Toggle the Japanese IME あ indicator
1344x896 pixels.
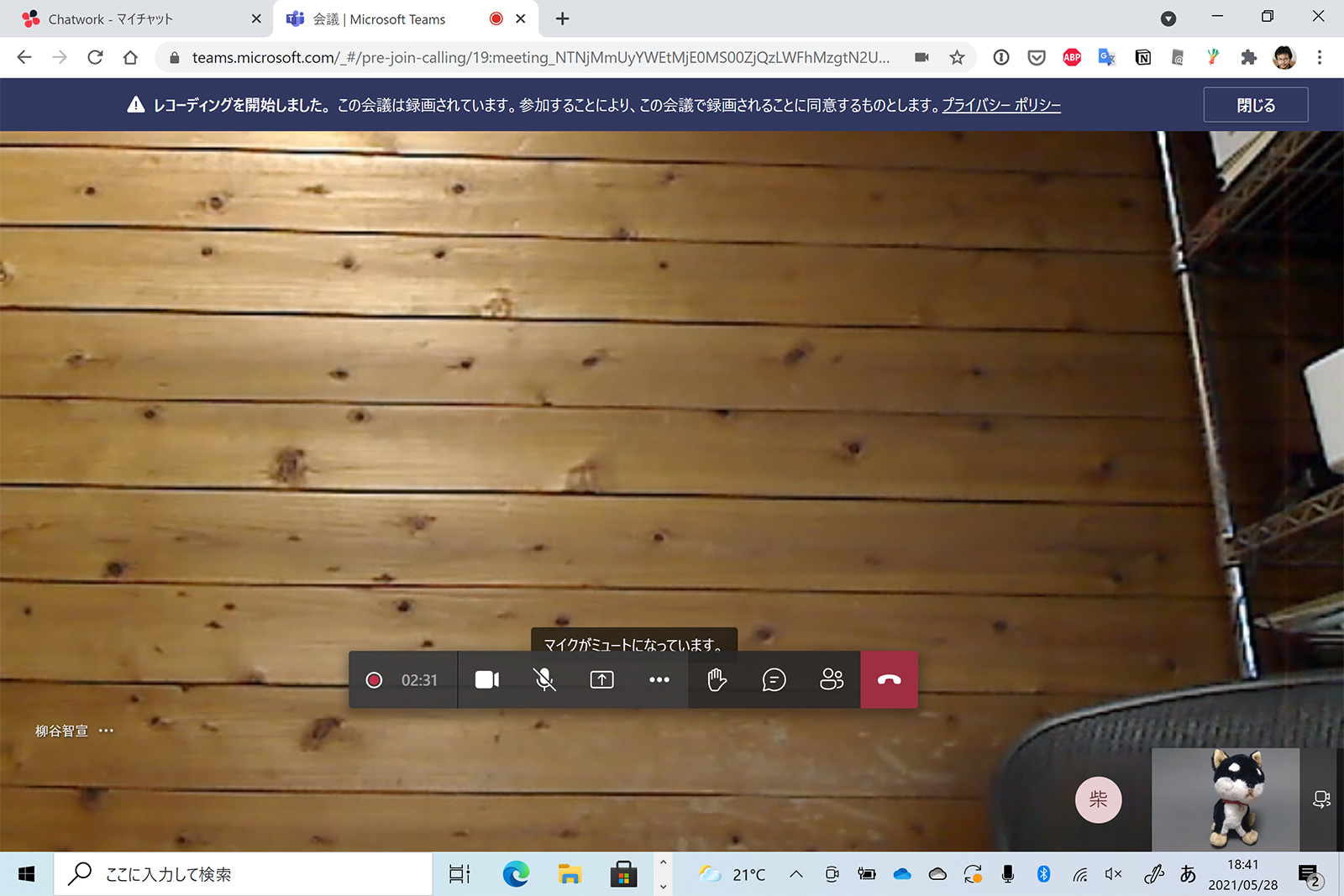click(x=1187, y=874)
